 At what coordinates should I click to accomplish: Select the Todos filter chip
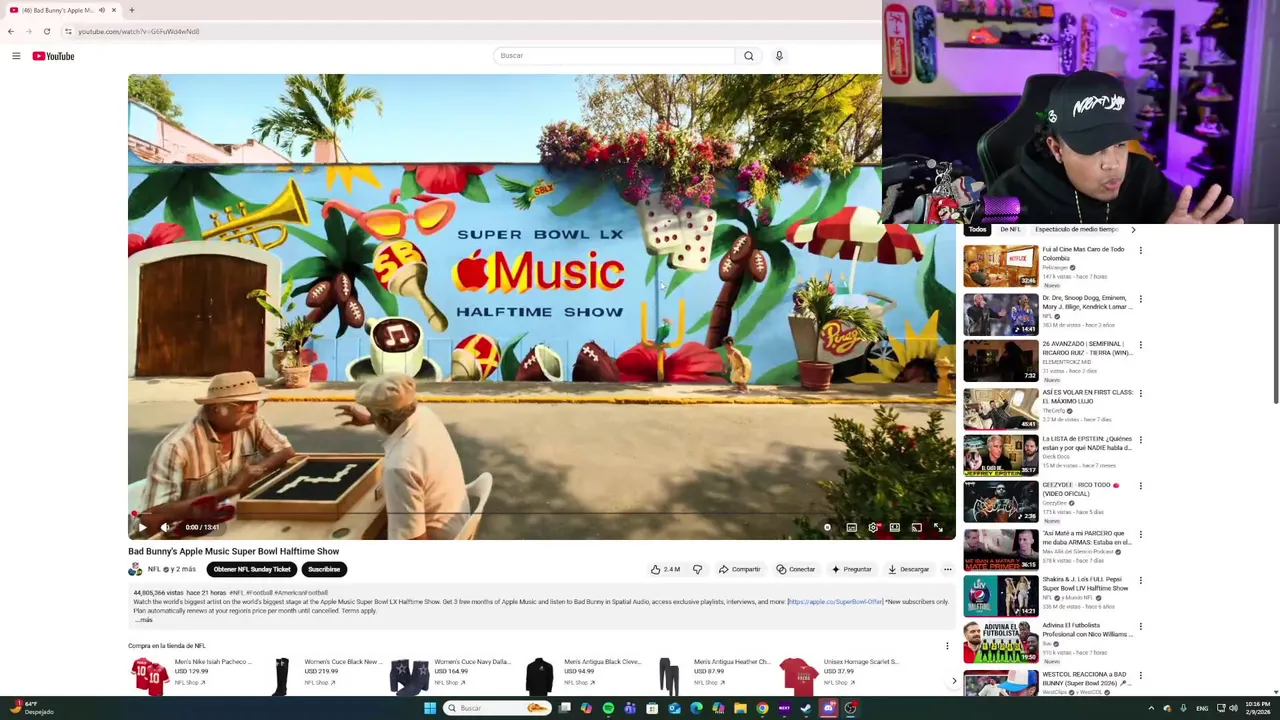pos(977,229)
